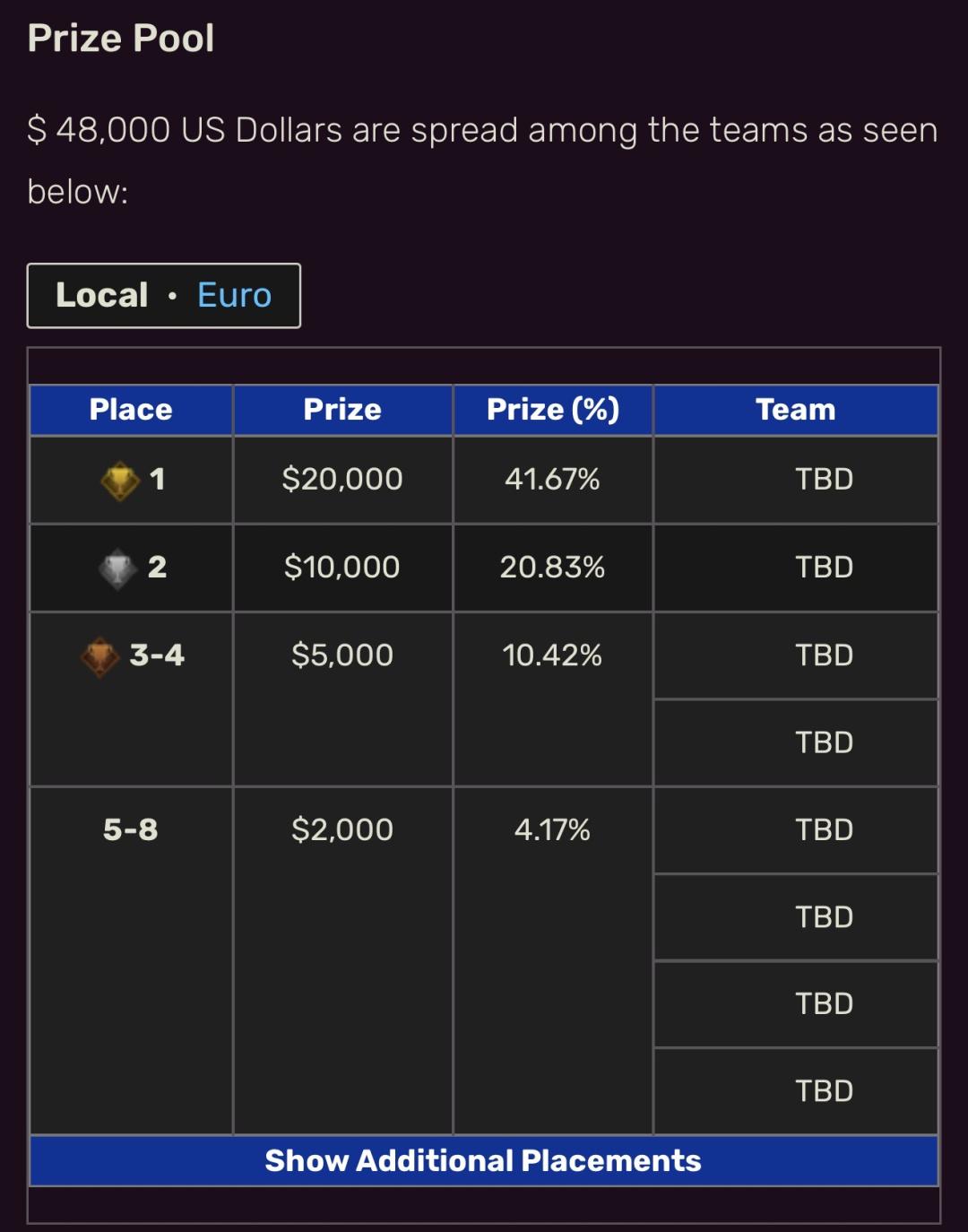The height and width of the screenshot is (1232, 968).
Task: Click the $2,000 prize cell
Action: (342, 961)
